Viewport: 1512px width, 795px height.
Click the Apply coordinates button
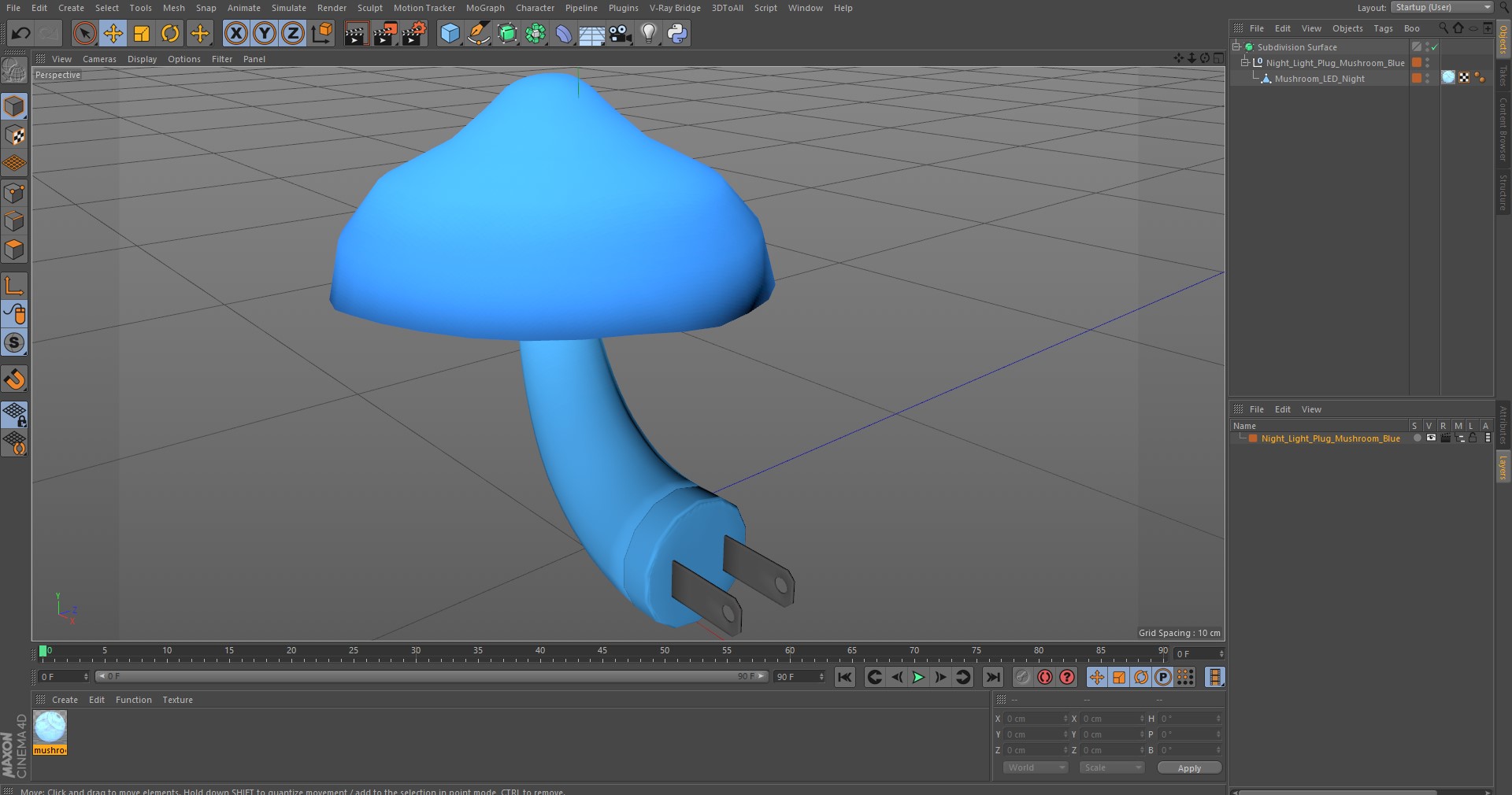tap(1189, 767)
